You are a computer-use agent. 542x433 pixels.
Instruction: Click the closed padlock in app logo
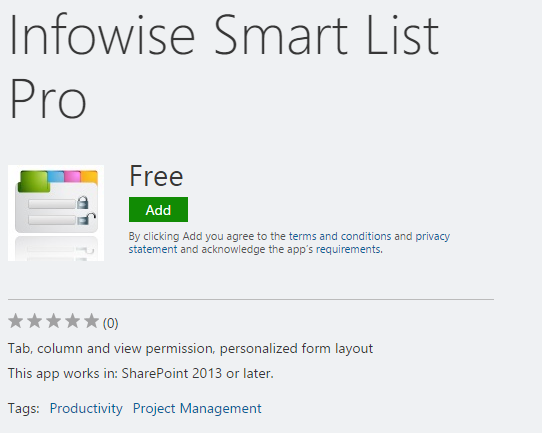click(x=82, y=203)
